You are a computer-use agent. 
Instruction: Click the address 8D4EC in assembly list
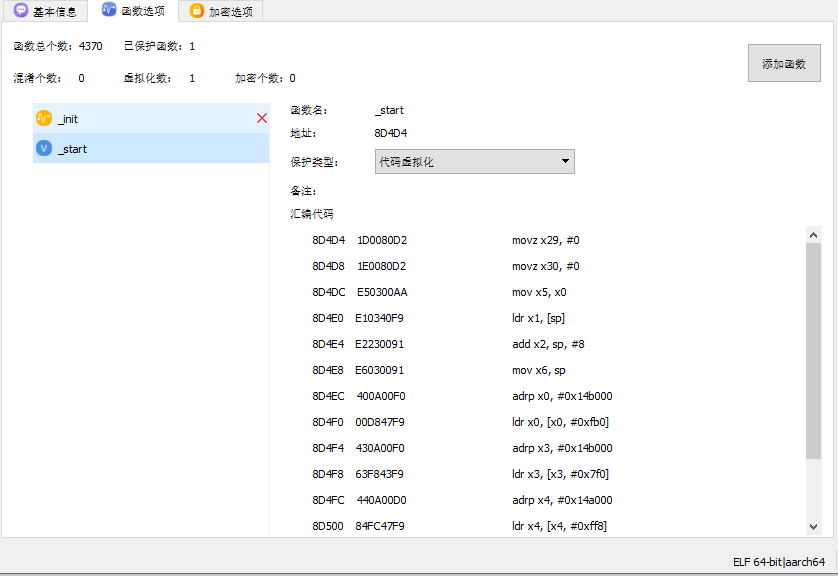(x=328, y=396)
